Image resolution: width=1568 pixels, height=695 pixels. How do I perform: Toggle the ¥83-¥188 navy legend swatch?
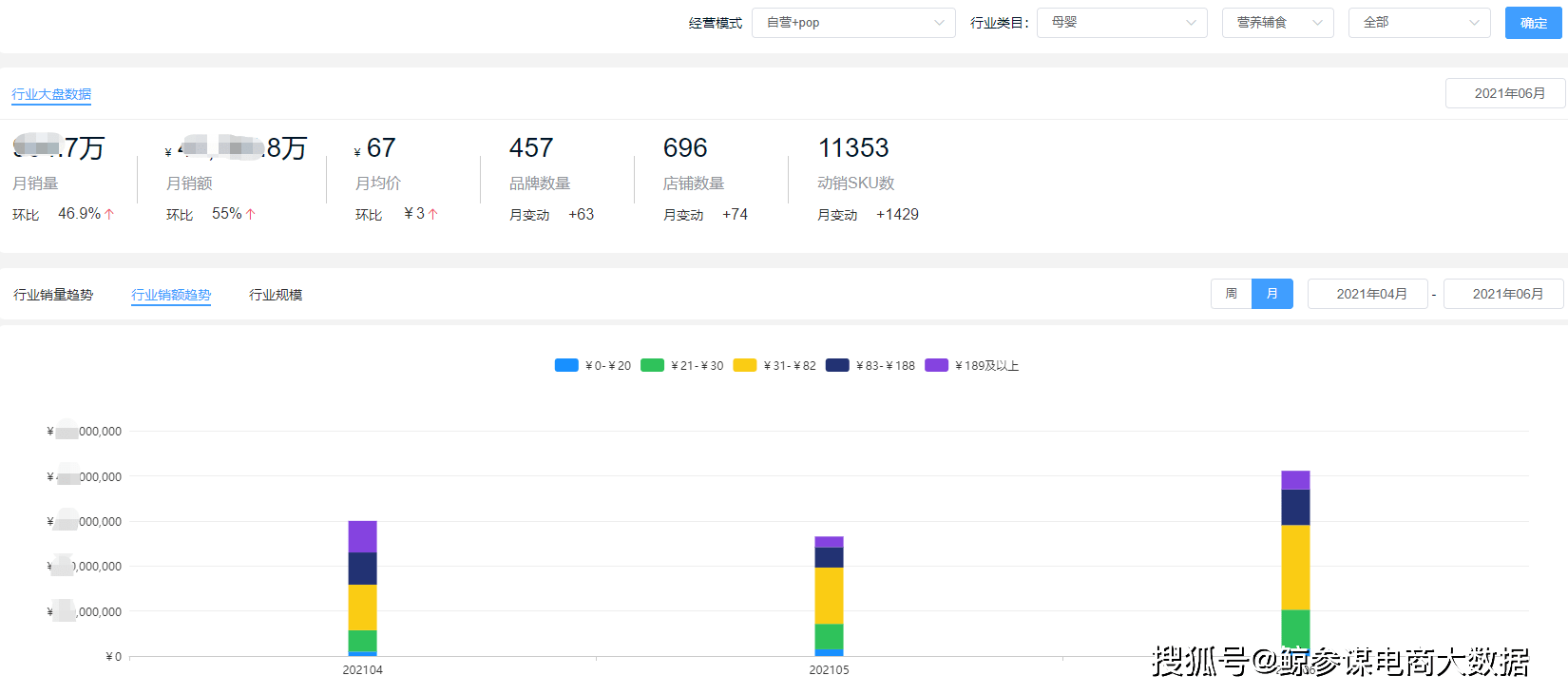point(837,365)
